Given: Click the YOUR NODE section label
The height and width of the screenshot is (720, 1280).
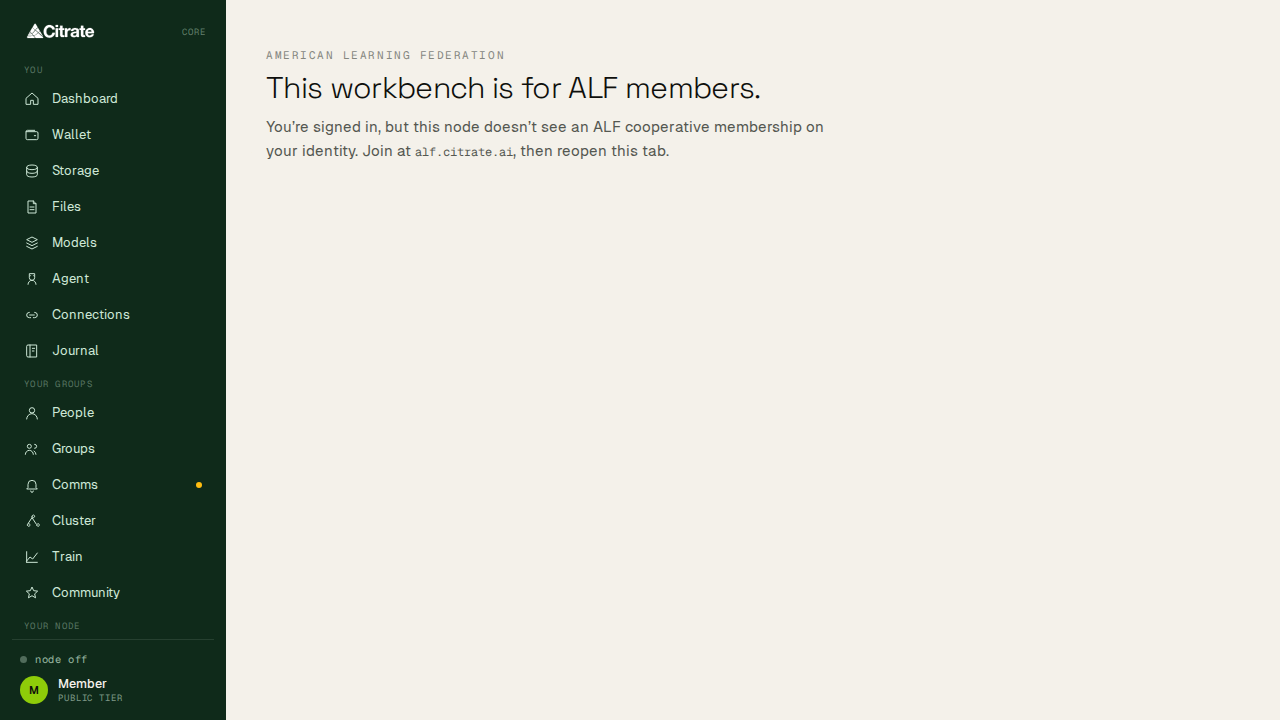Looking at the screenshot, I should pyautogui.click(x=52, y=626).
